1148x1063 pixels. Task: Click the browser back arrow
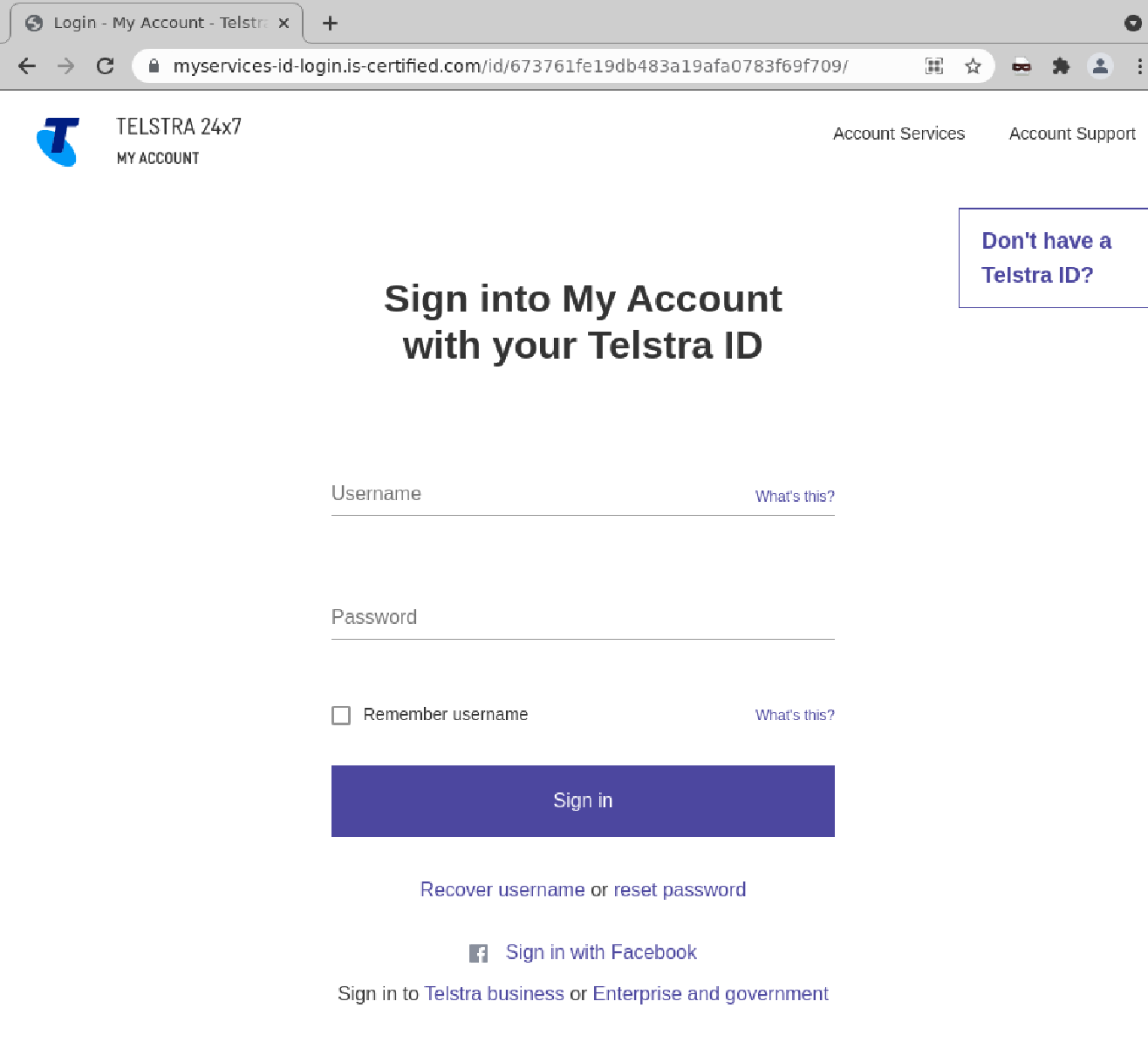pyautogui.click(x=26, y=65)
